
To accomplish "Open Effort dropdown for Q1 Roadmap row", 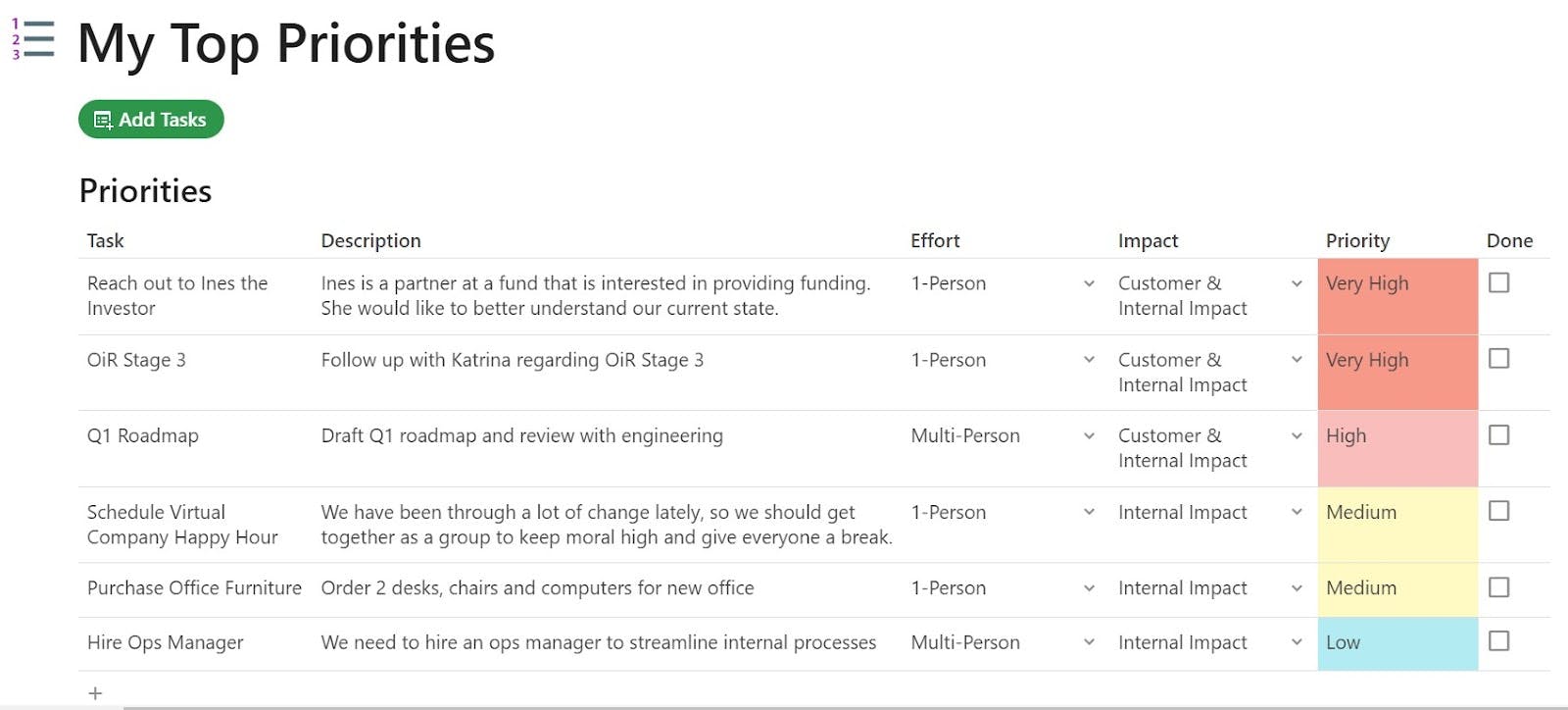I will point(1089,435).
